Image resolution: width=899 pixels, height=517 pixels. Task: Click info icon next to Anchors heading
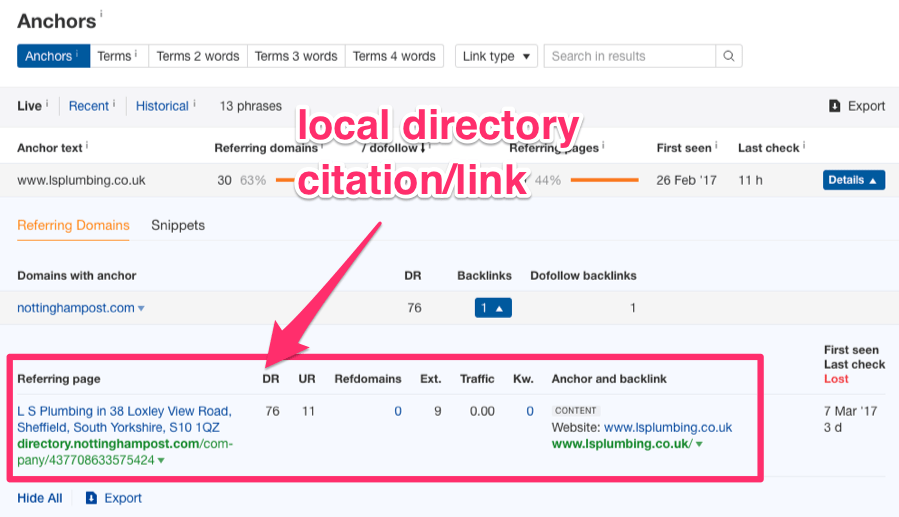click(101, 16)
